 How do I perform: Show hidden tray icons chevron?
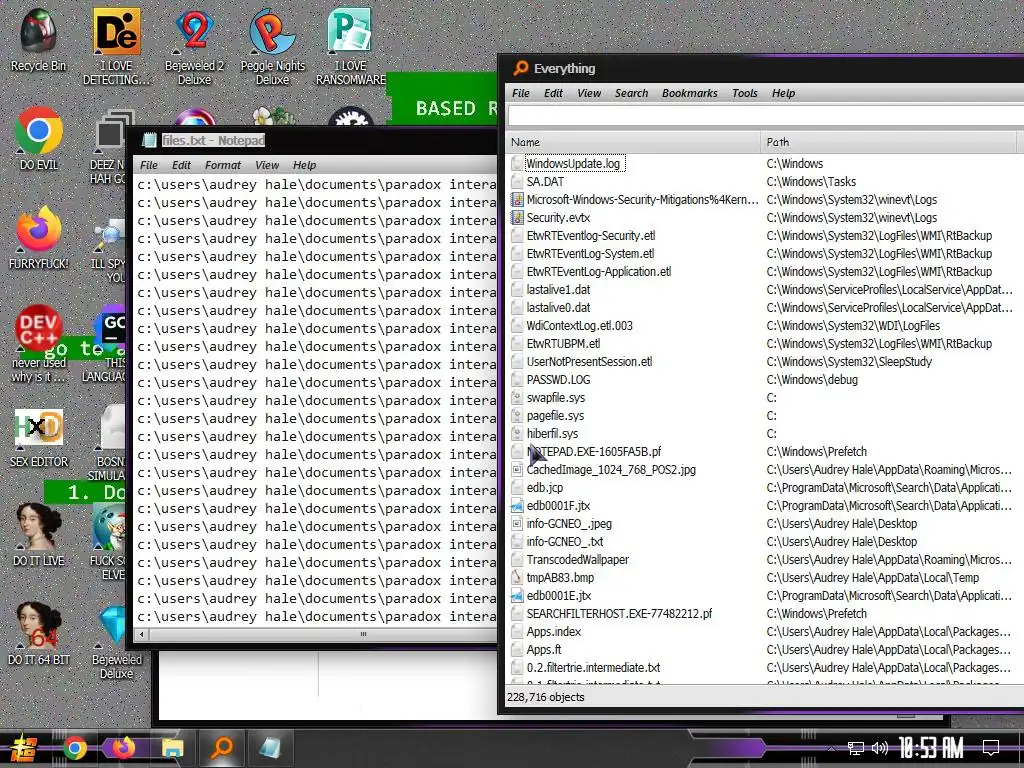tap(831, 748)
